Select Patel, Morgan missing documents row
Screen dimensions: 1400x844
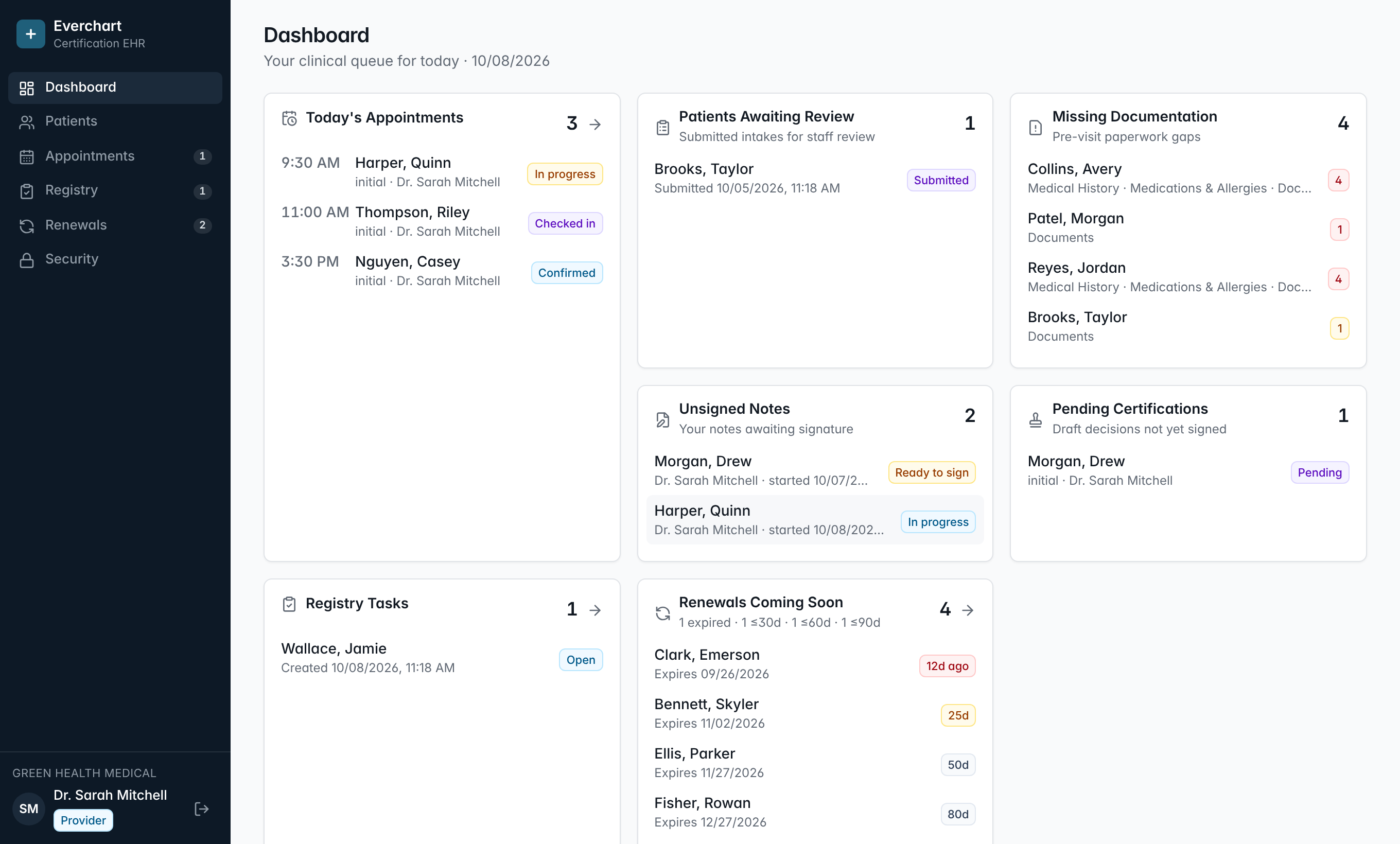[1188, 228]
